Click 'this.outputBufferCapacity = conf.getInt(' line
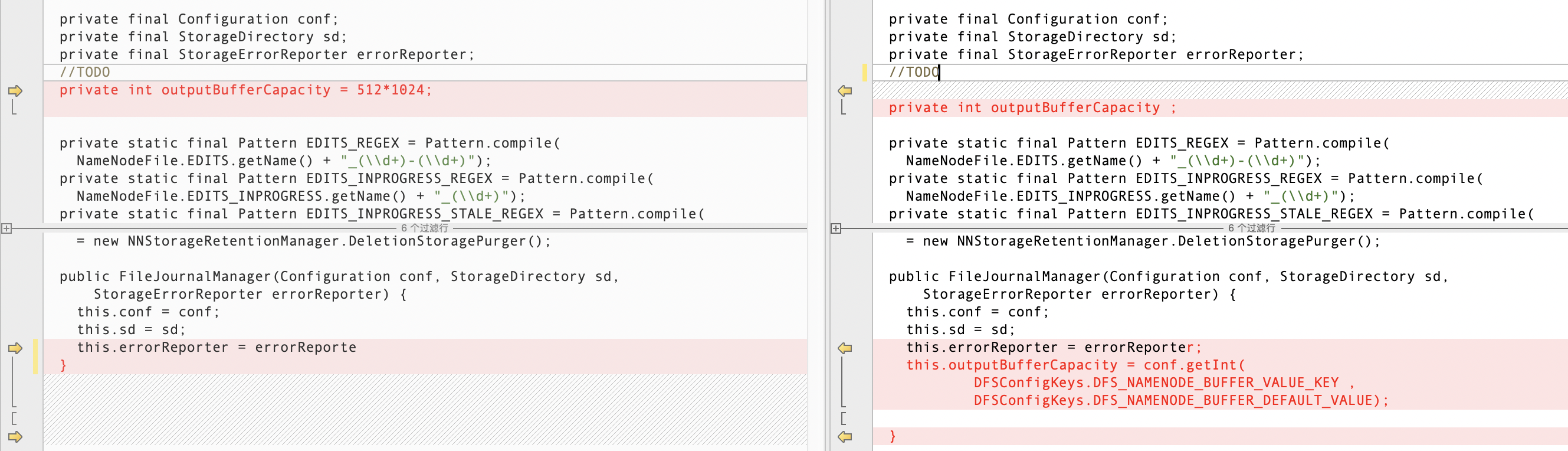The image size is (1568, 451). pos(1075,365)
